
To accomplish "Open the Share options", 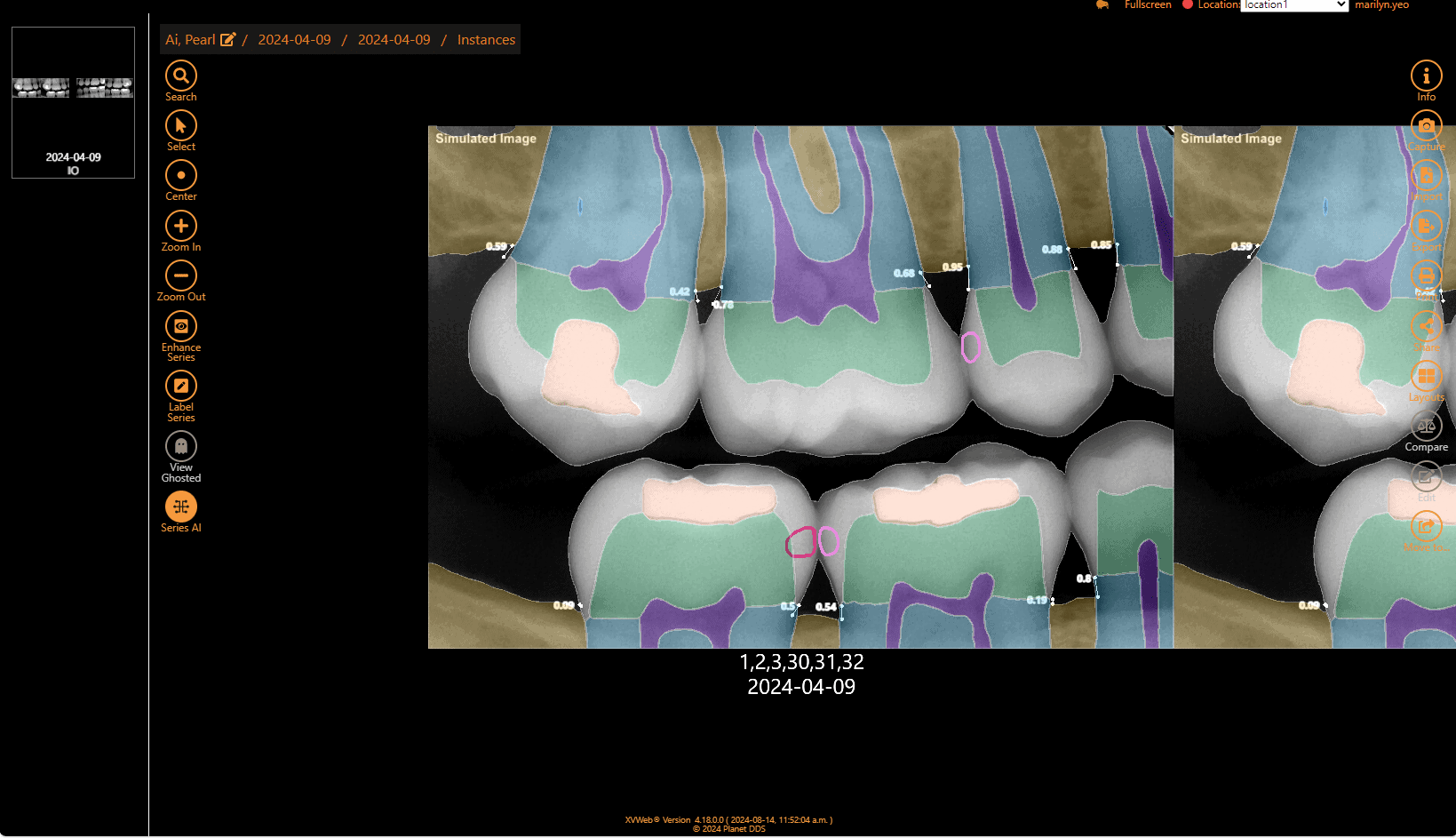I will [1426, 327].
